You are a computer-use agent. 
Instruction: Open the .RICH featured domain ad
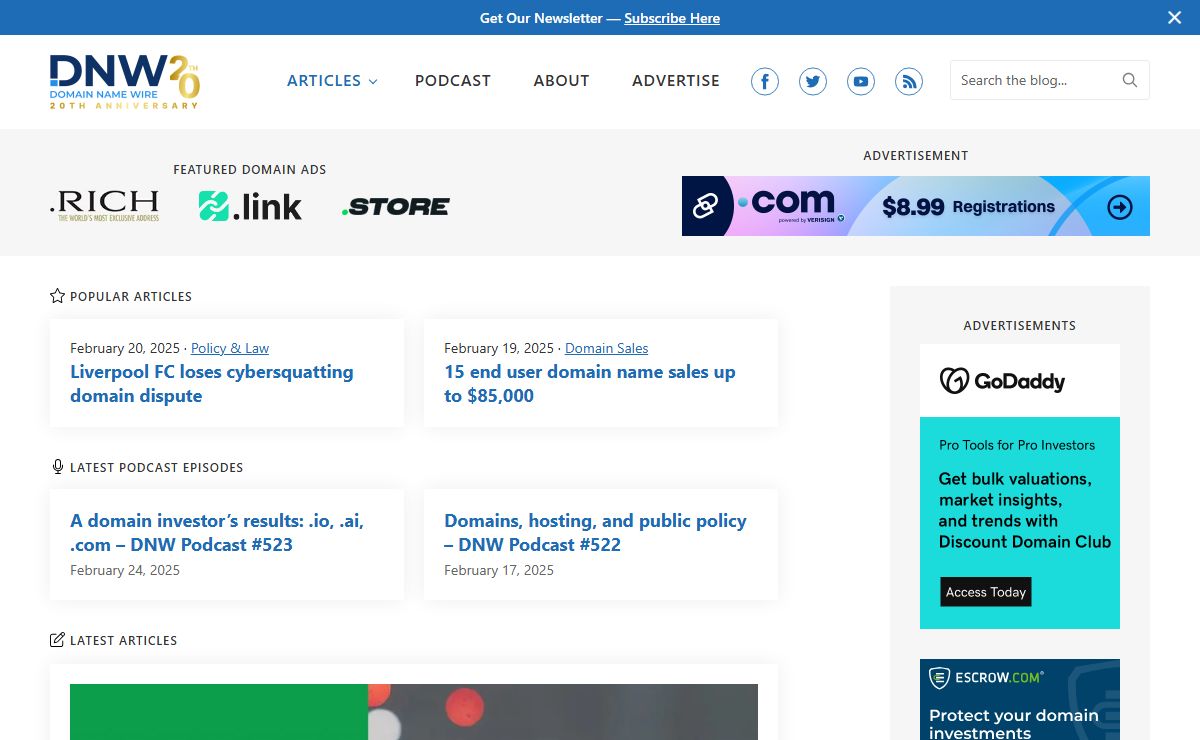point(104,205)
